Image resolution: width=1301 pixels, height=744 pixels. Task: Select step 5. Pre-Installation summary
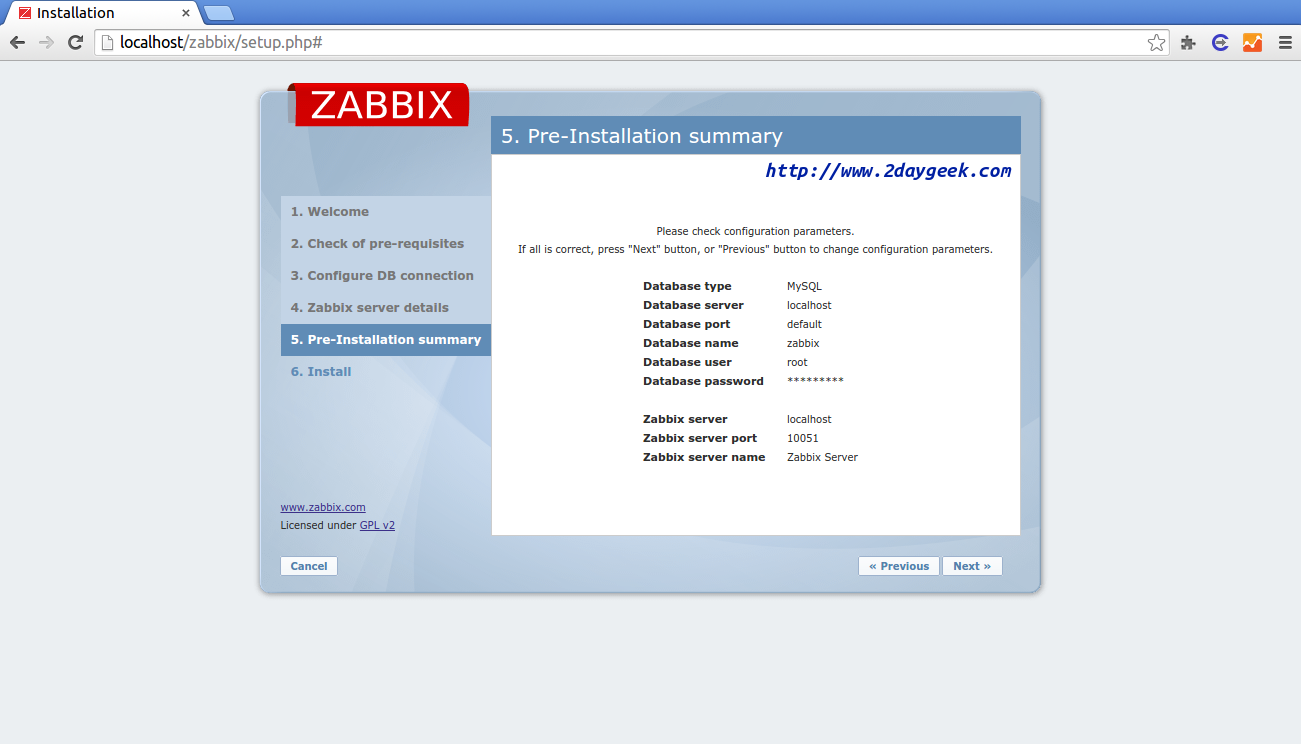(x=386, y=340)
